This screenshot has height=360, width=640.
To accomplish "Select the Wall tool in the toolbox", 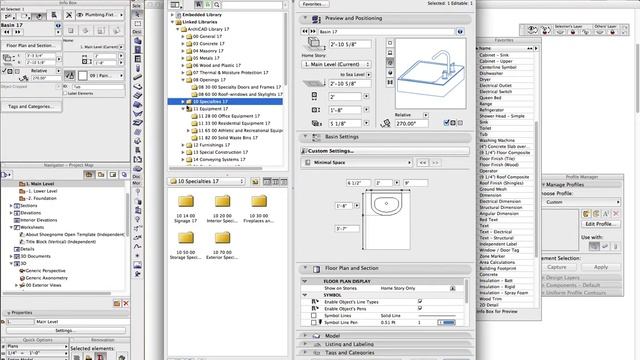I will (138, 41).
